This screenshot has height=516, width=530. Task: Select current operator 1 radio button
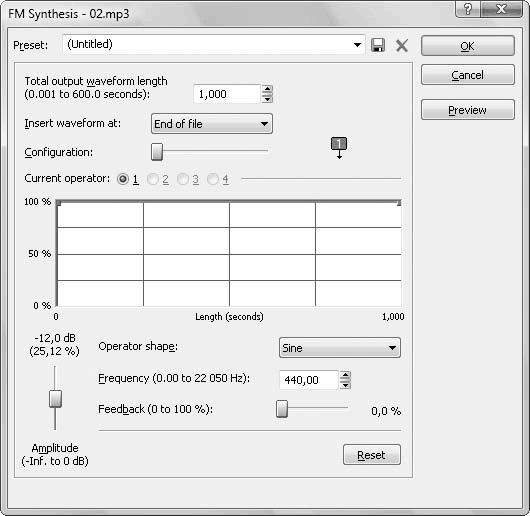tap(123, 179)
